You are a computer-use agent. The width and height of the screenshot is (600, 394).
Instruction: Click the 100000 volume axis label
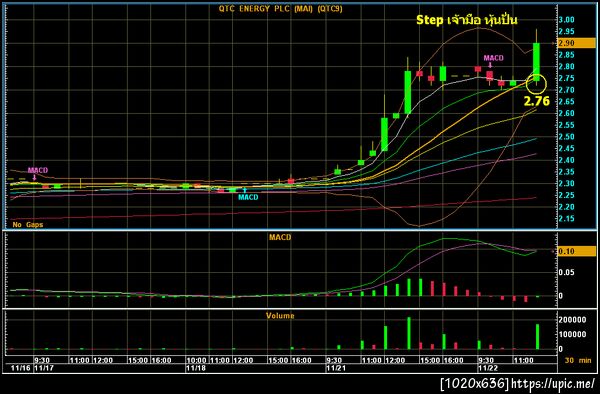pyautogui.click(x=572, y=334)
